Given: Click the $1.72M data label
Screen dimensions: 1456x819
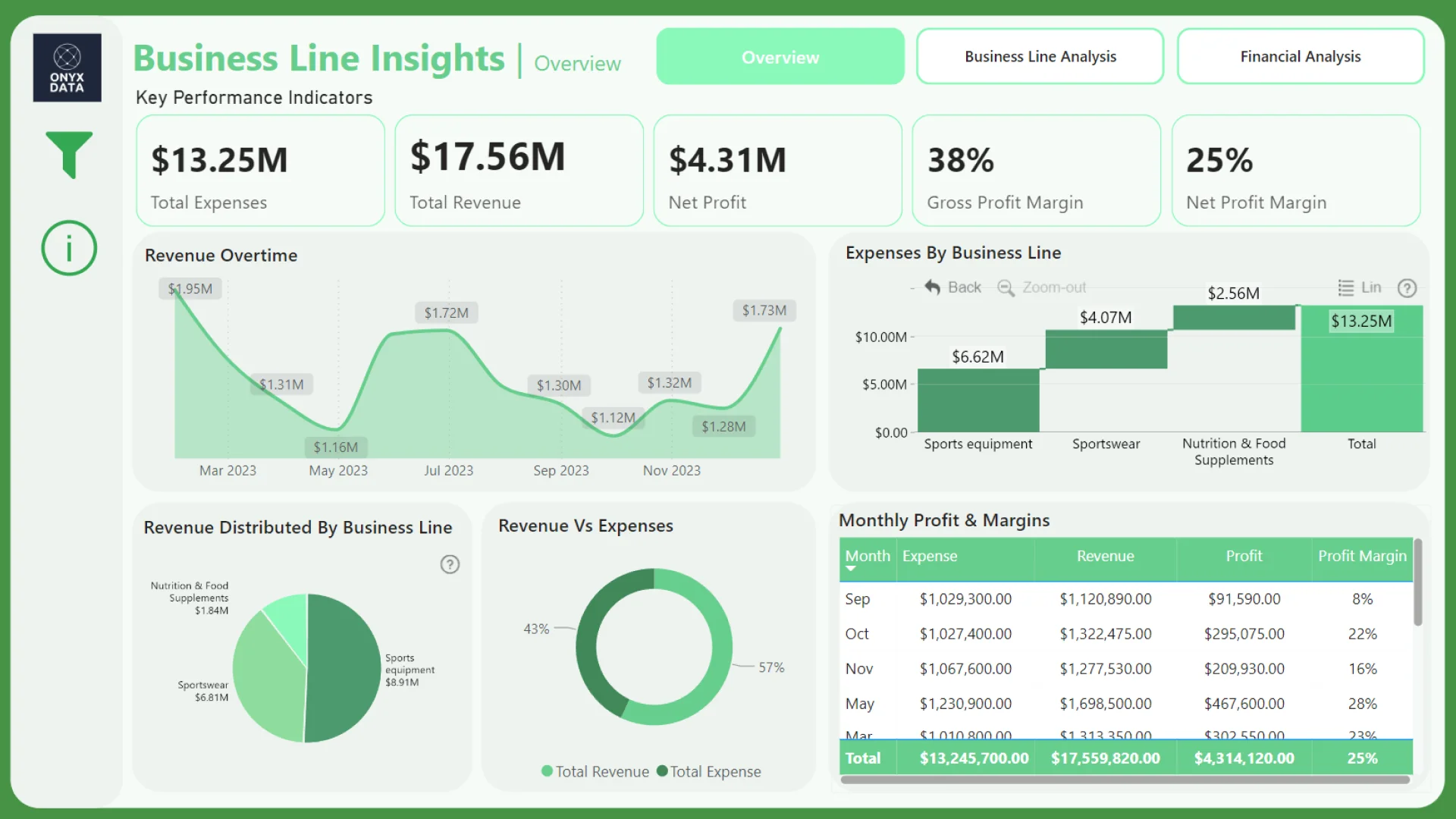Looking at the screenshot, I should point(447,312).
